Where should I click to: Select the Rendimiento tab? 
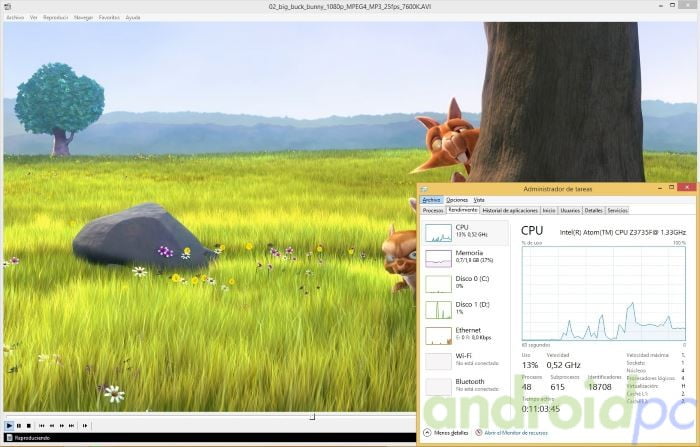pyautogui.click(x=463, y=210)
